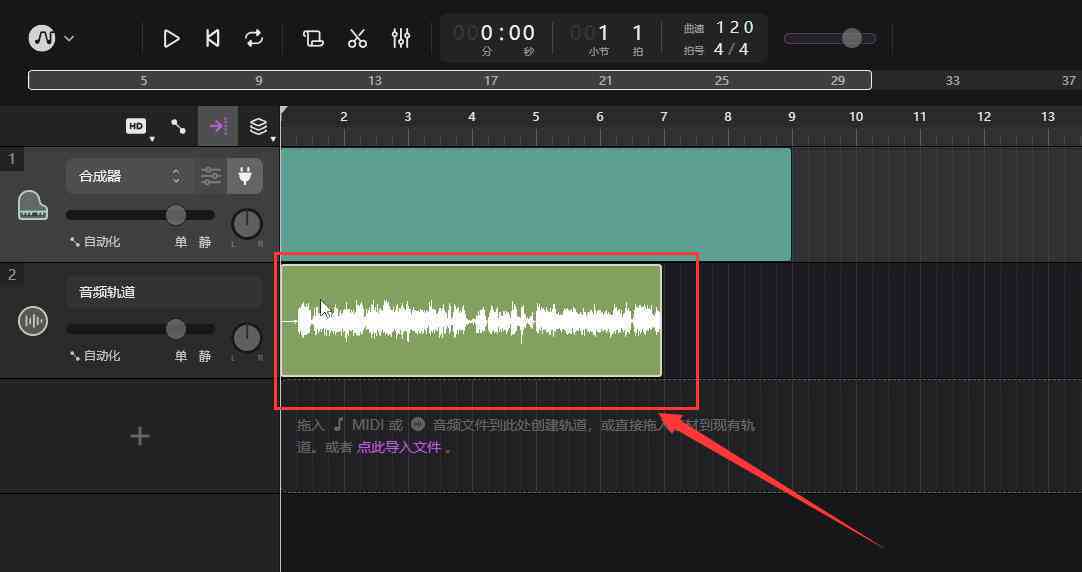Open track 1 sliders settings icon
The image size is (1082, 572).
tap(211, 177)
